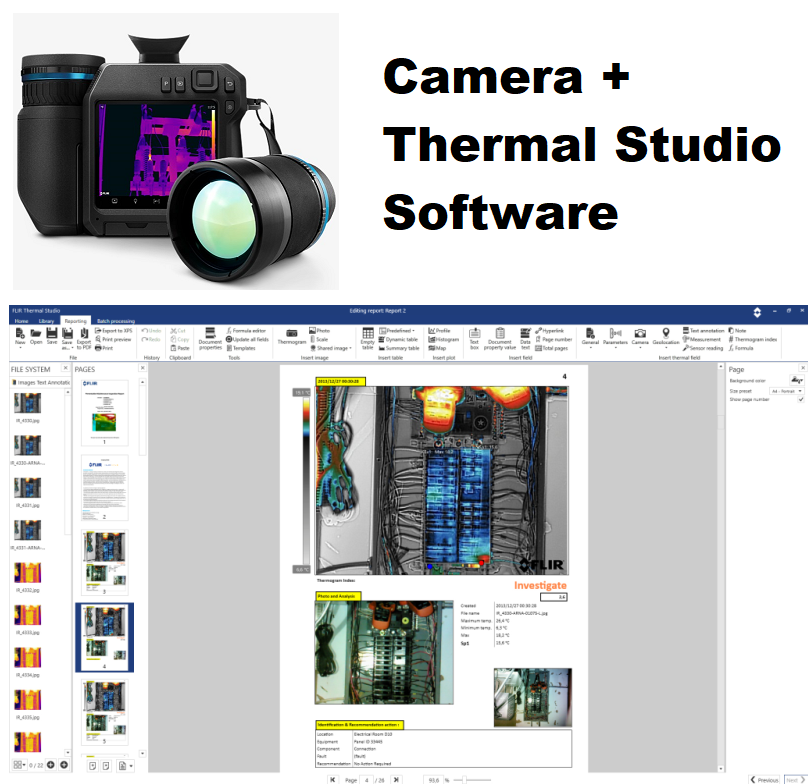808x784 pixels.
Task: Open the General thermal field dropdown
Action: (590, 338)
